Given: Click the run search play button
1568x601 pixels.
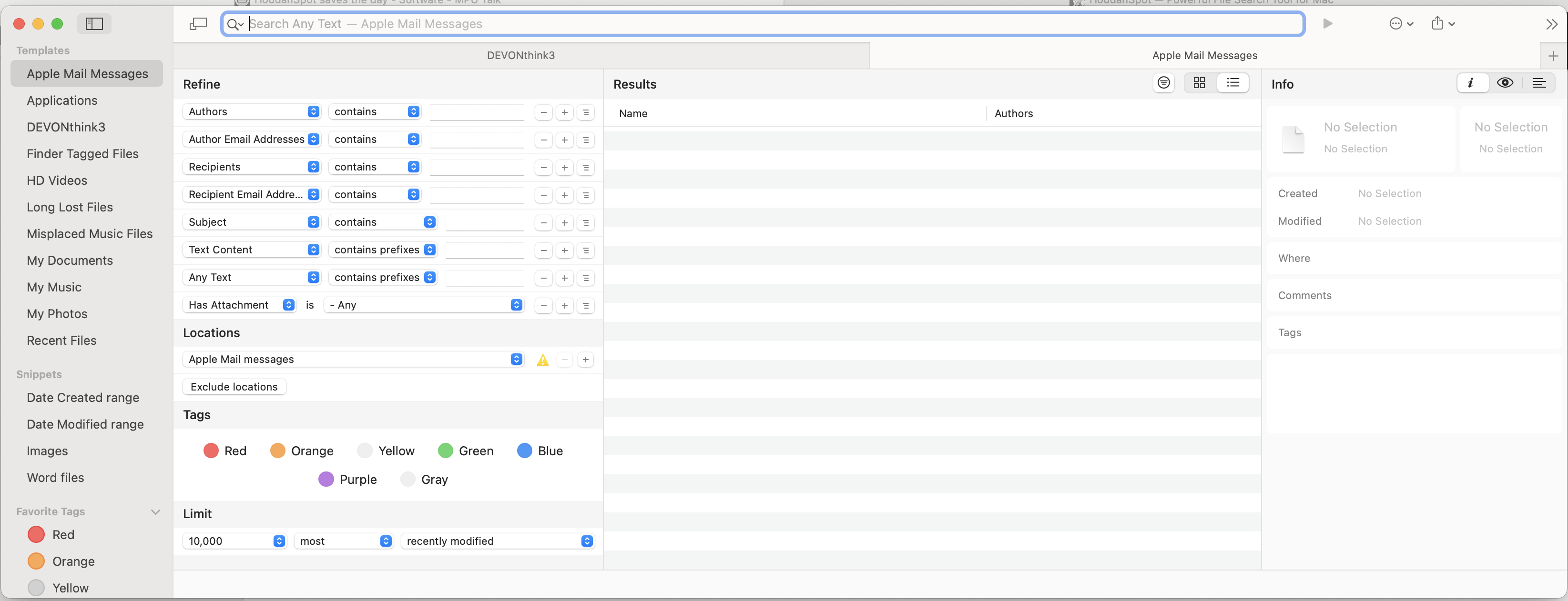Looking at the screenshot, I should coord(1328,24).
